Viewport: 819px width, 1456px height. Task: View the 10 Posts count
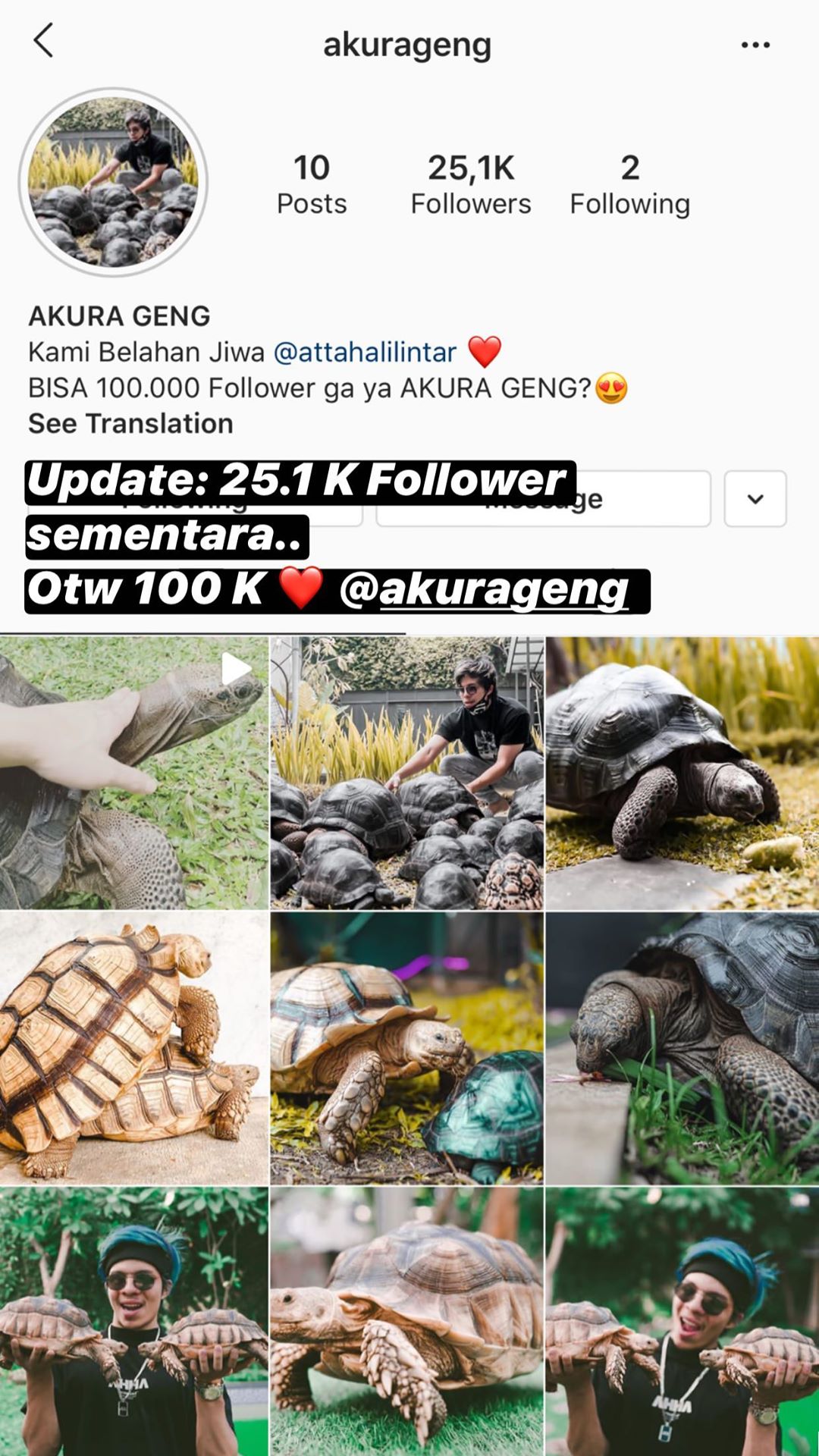pyautogui.click(x=312, y=184)
